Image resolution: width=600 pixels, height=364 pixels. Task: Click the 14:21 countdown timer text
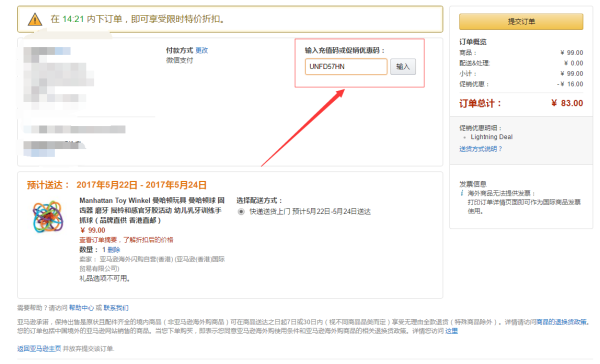(73, 19)
